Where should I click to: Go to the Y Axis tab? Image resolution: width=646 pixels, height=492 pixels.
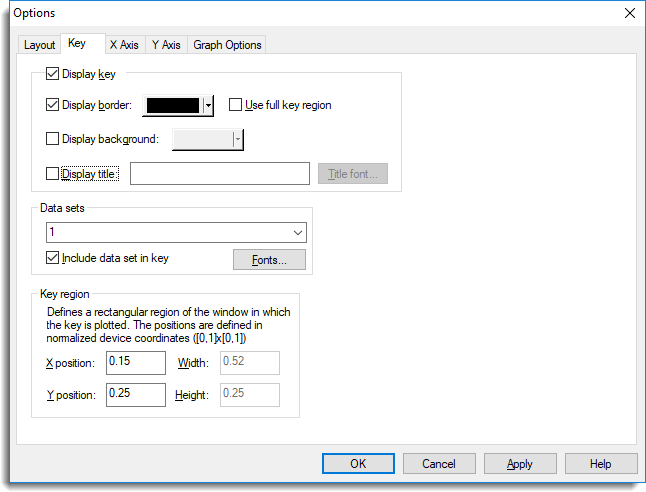[x=166, y=45]
